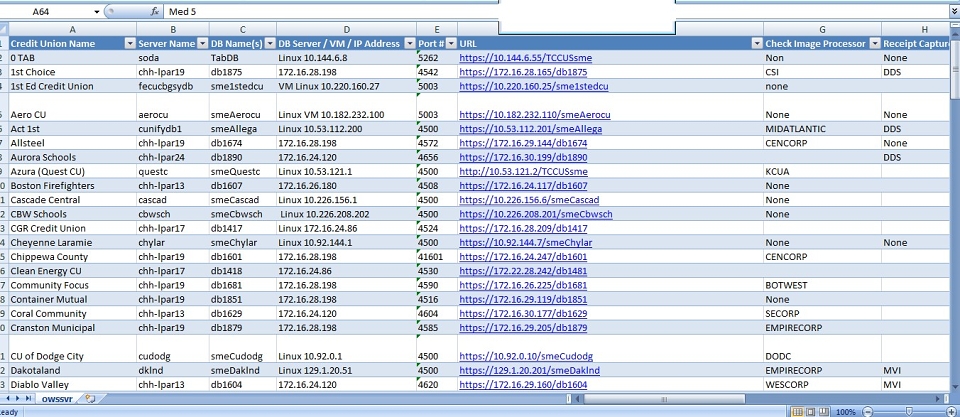Select column G header
The height and width of the screenshot is (417, 960).
click(822, 29)
